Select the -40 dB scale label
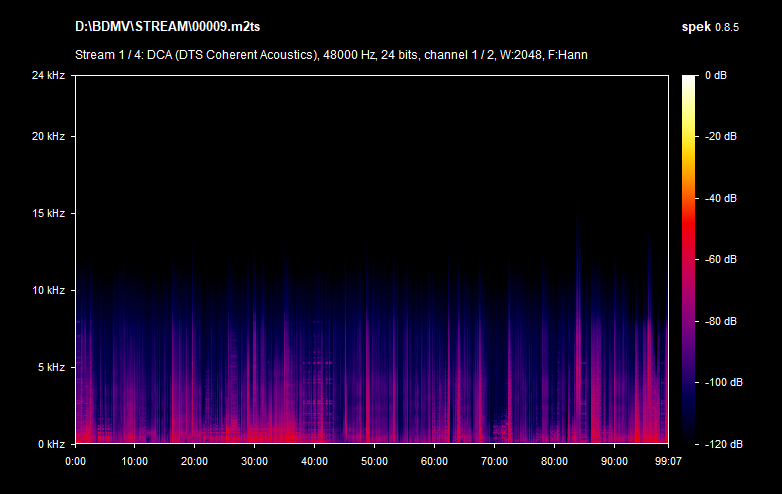 (x=720, y=198)
